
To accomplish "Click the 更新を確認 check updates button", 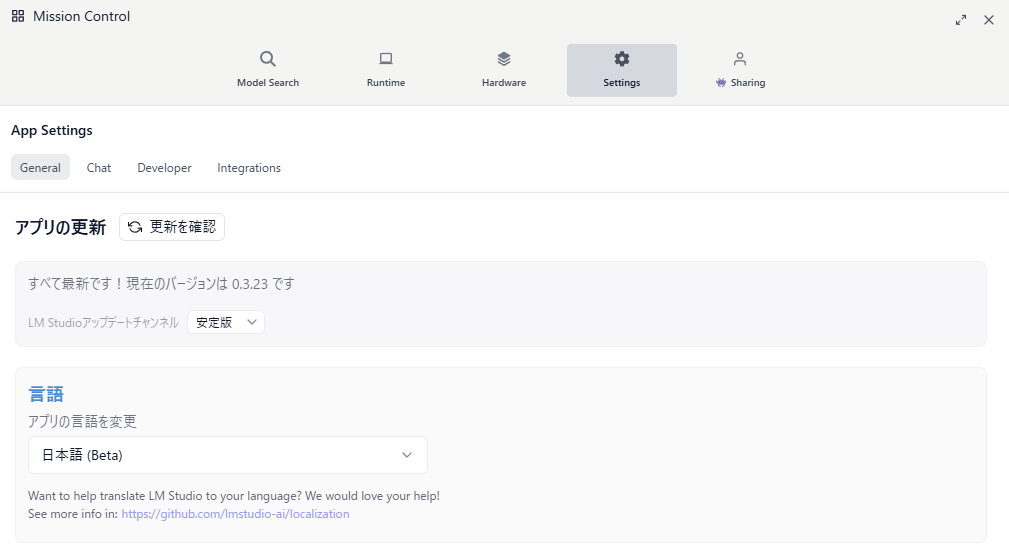I will tap(172, 227).
